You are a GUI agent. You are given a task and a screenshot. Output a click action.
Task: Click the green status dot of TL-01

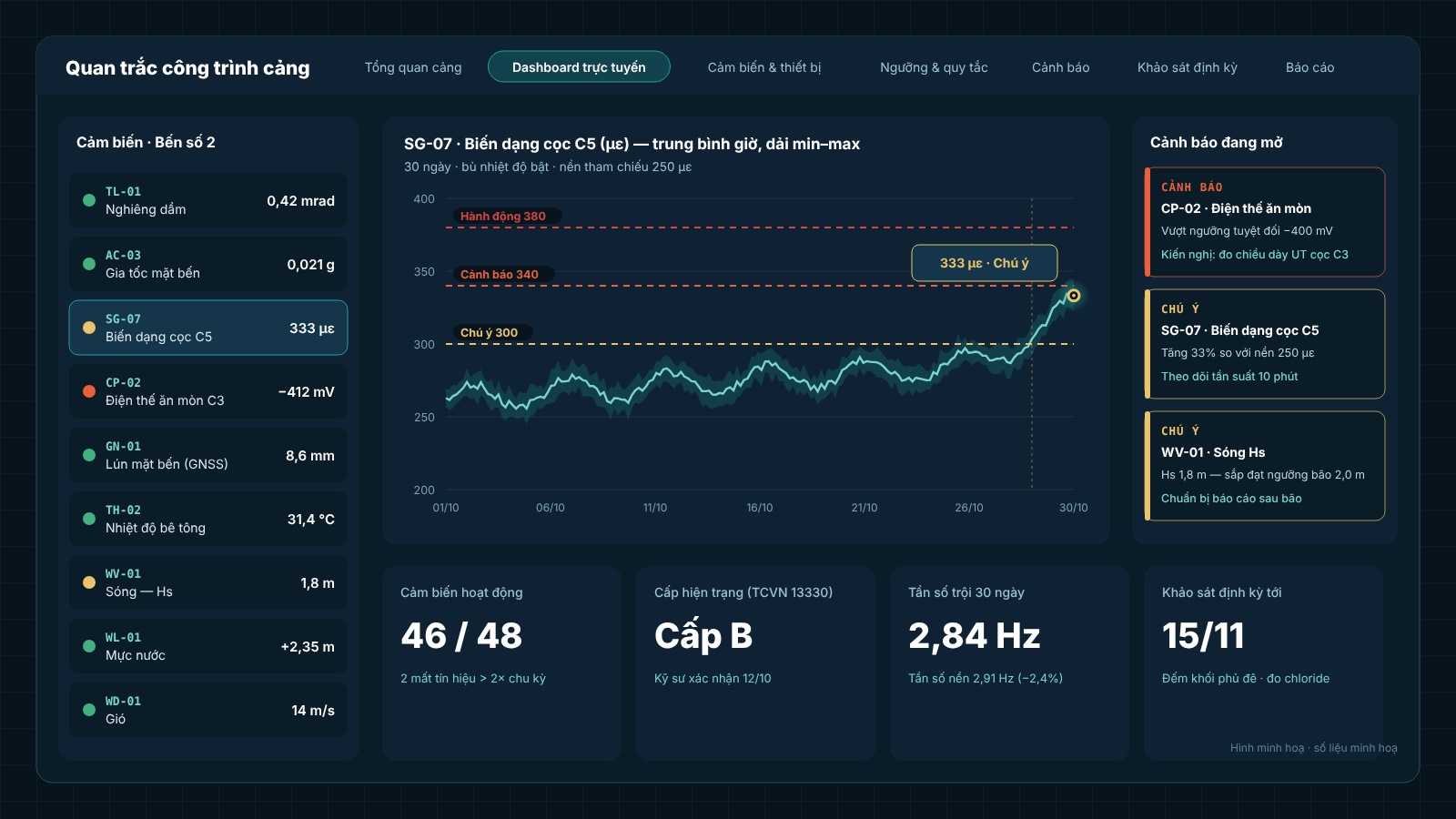[x=89, y=200]
